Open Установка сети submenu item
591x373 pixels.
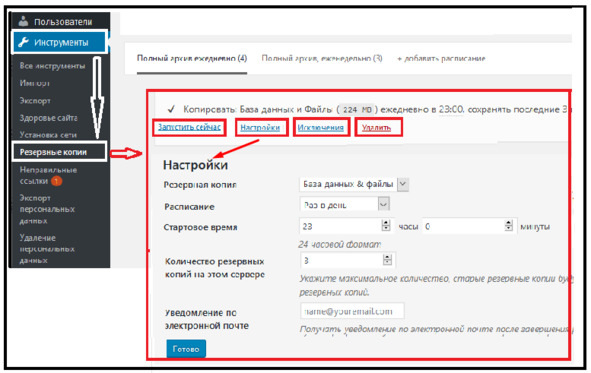pos(48,135)
